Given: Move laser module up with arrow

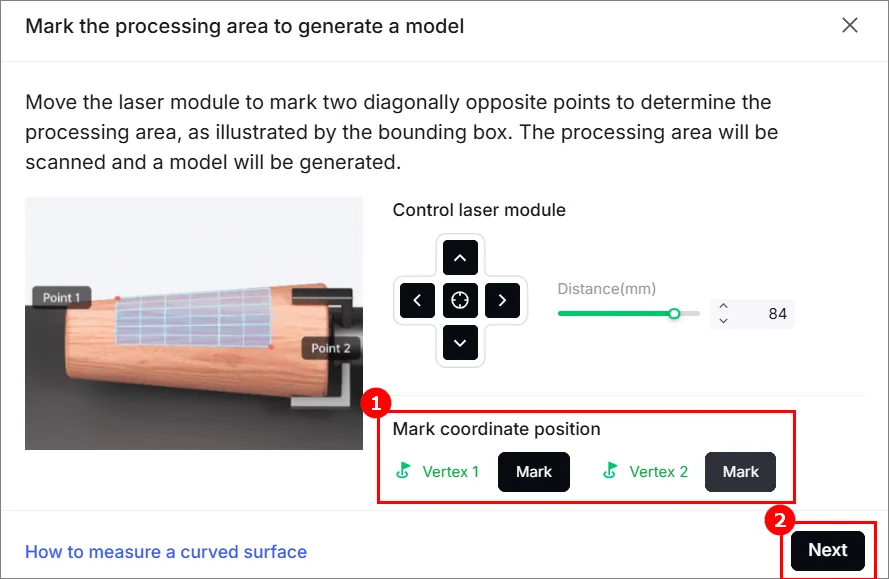Looking at the screenshot, I should [x=460, y=257].
